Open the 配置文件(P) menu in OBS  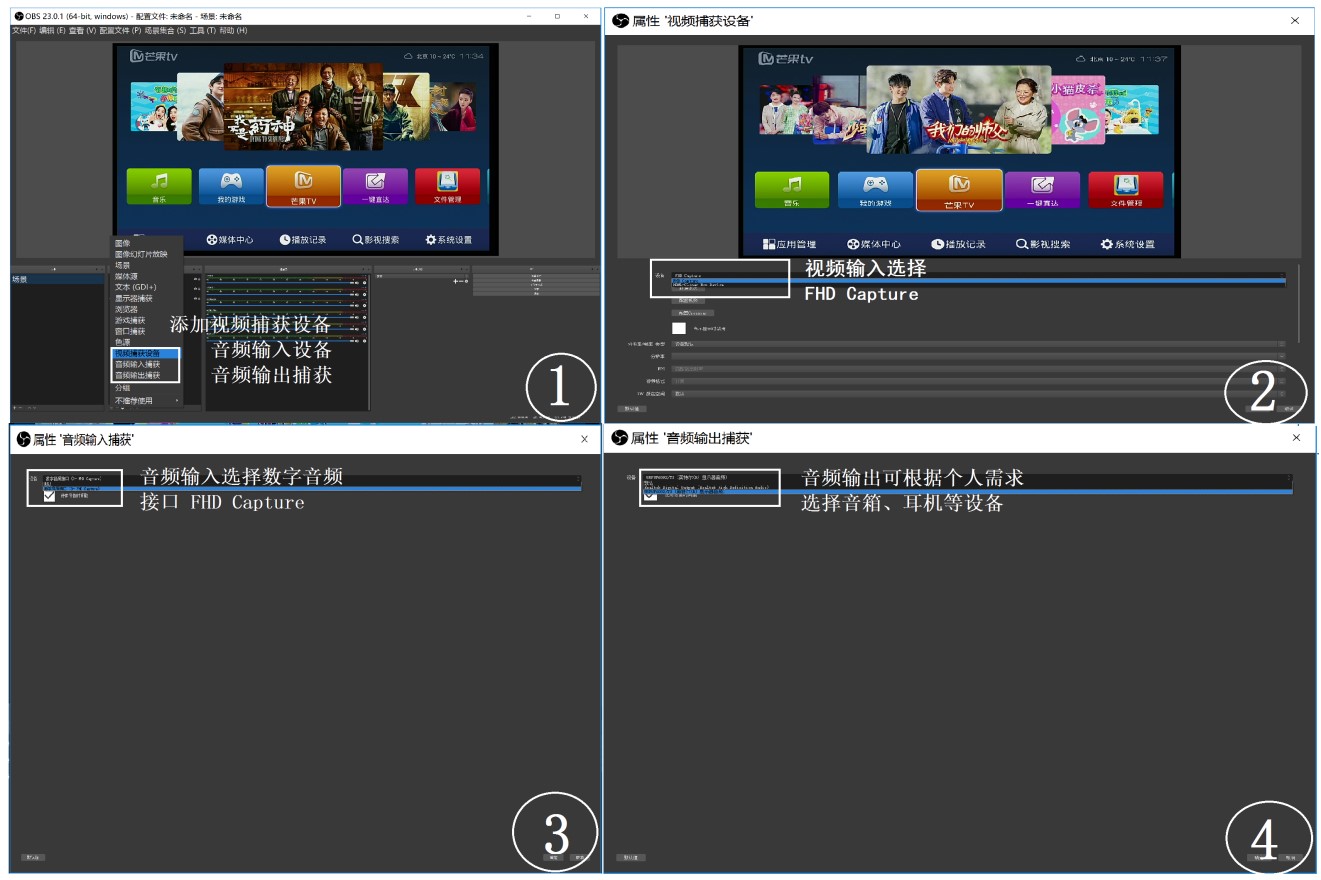click(x=120, y=31)
